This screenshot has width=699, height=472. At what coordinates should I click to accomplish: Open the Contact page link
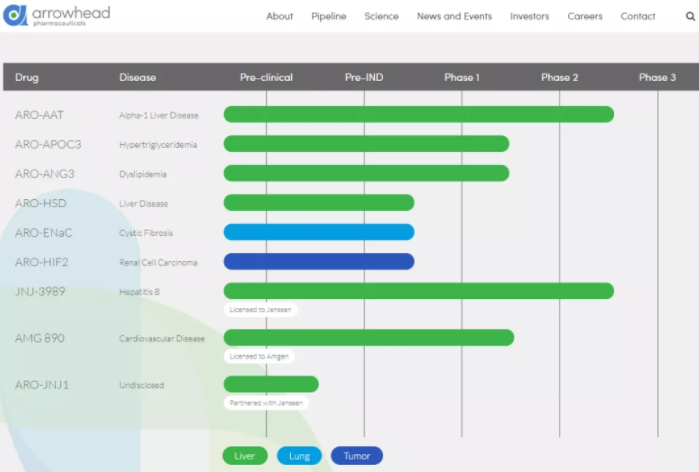[638, 16]
